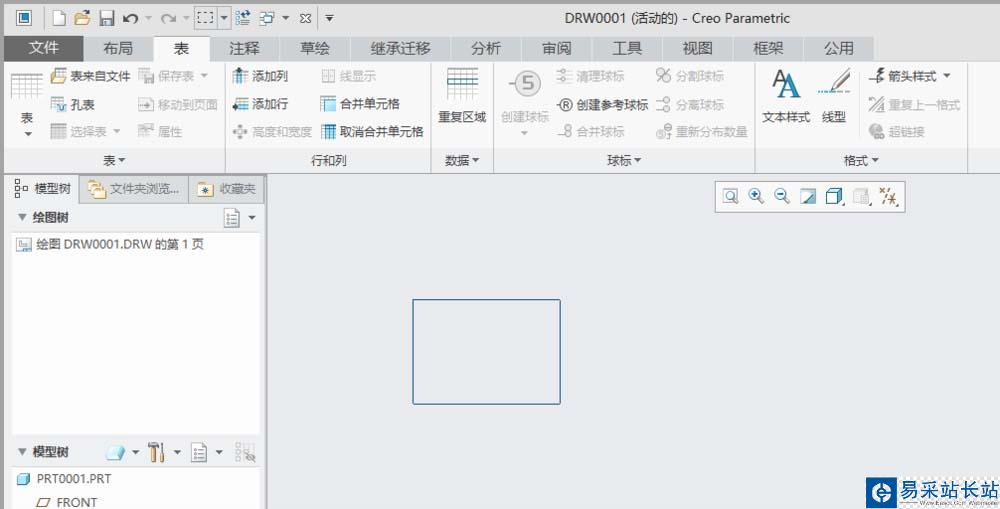Image resolution: width=1000 pixels, height=509 pixels.
Task: Click the 创建参考球标 reference balloon icon
Action: pos(565,105)
